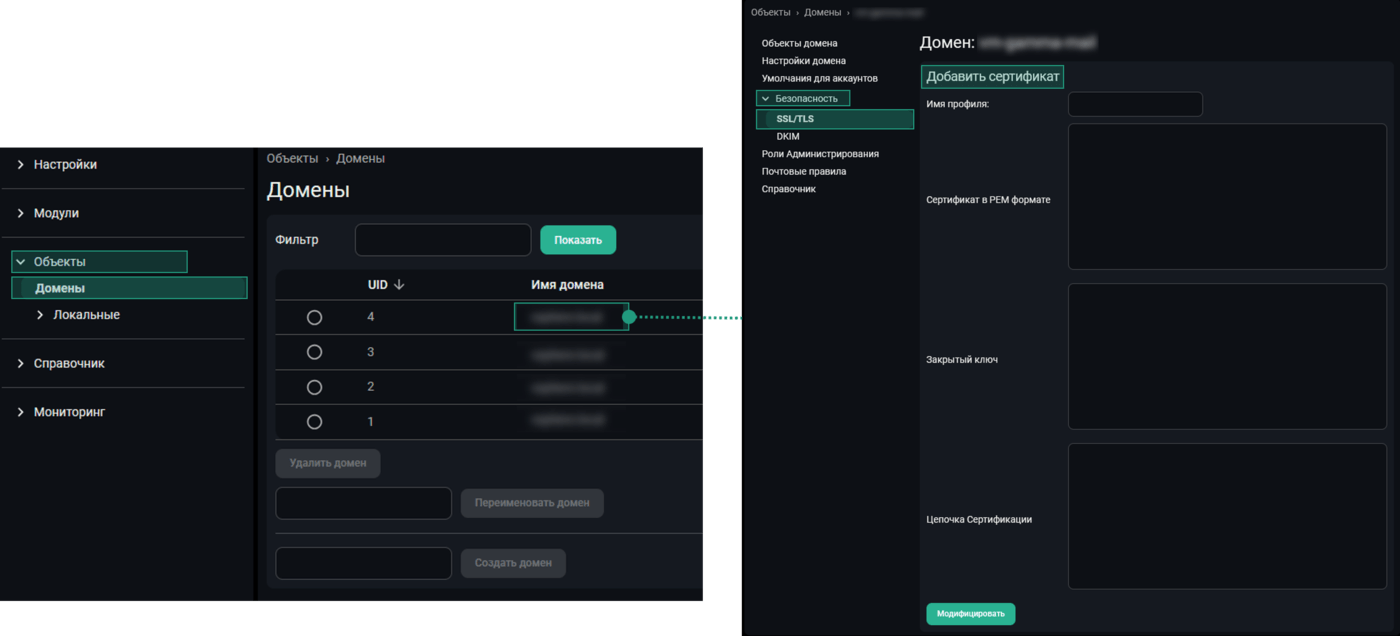The height and width of the screenshot is (636, 1400).
Task: Open the SSL/TLS security item
Action: coord(795,119)
